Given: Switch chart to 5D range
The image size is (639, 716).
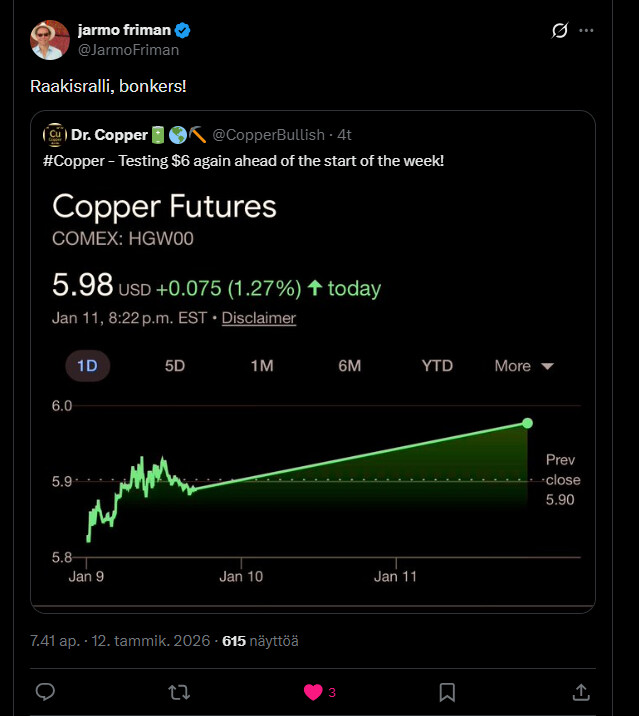Looking at the screenshot, I should pyautogui.click(x=175, y=366).
